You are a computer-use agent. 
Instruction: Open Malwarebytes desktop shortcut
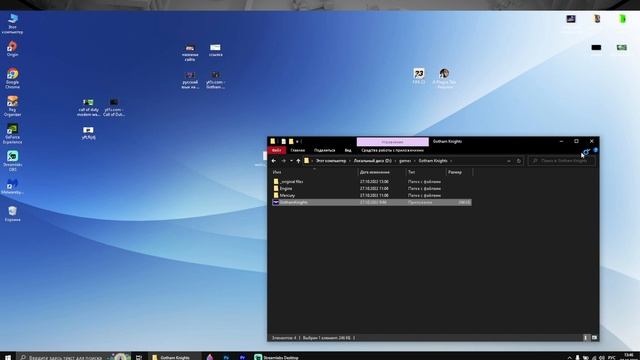click(12, 187)
